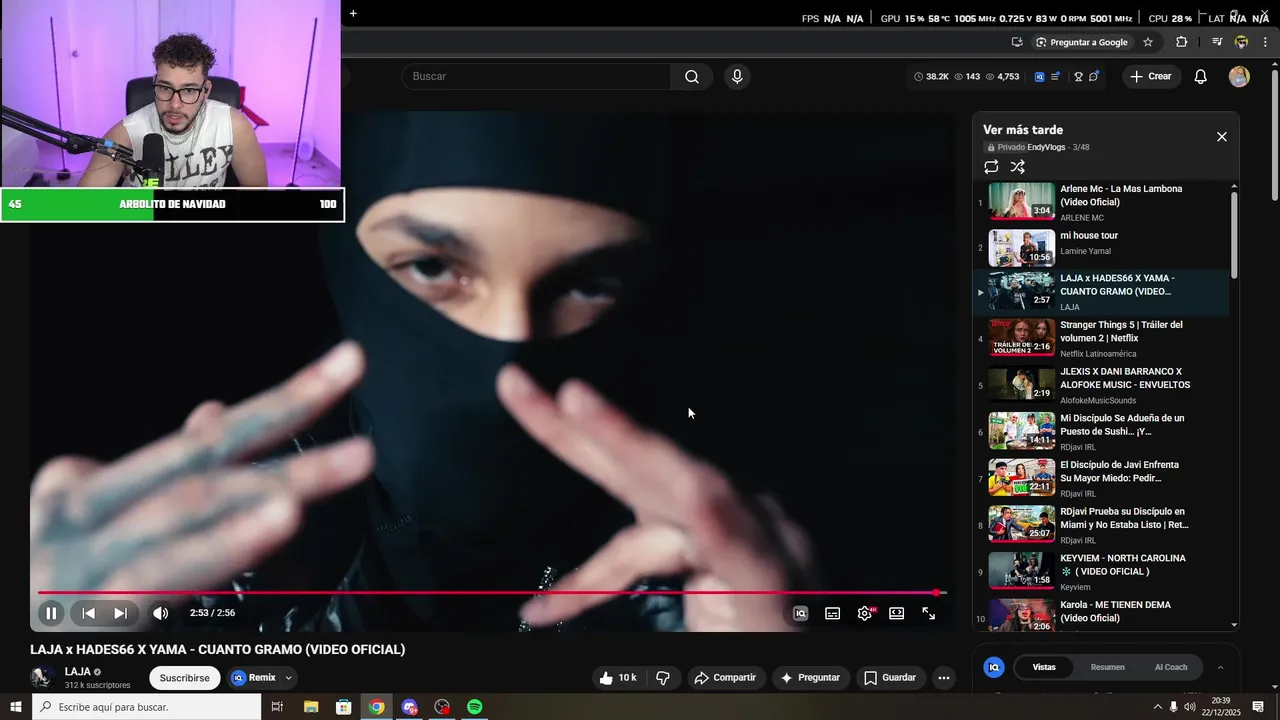Viewport: 1280px width, 720px height.
Task: Open the media control icon in toolbar
Action: pos(1217,42)
